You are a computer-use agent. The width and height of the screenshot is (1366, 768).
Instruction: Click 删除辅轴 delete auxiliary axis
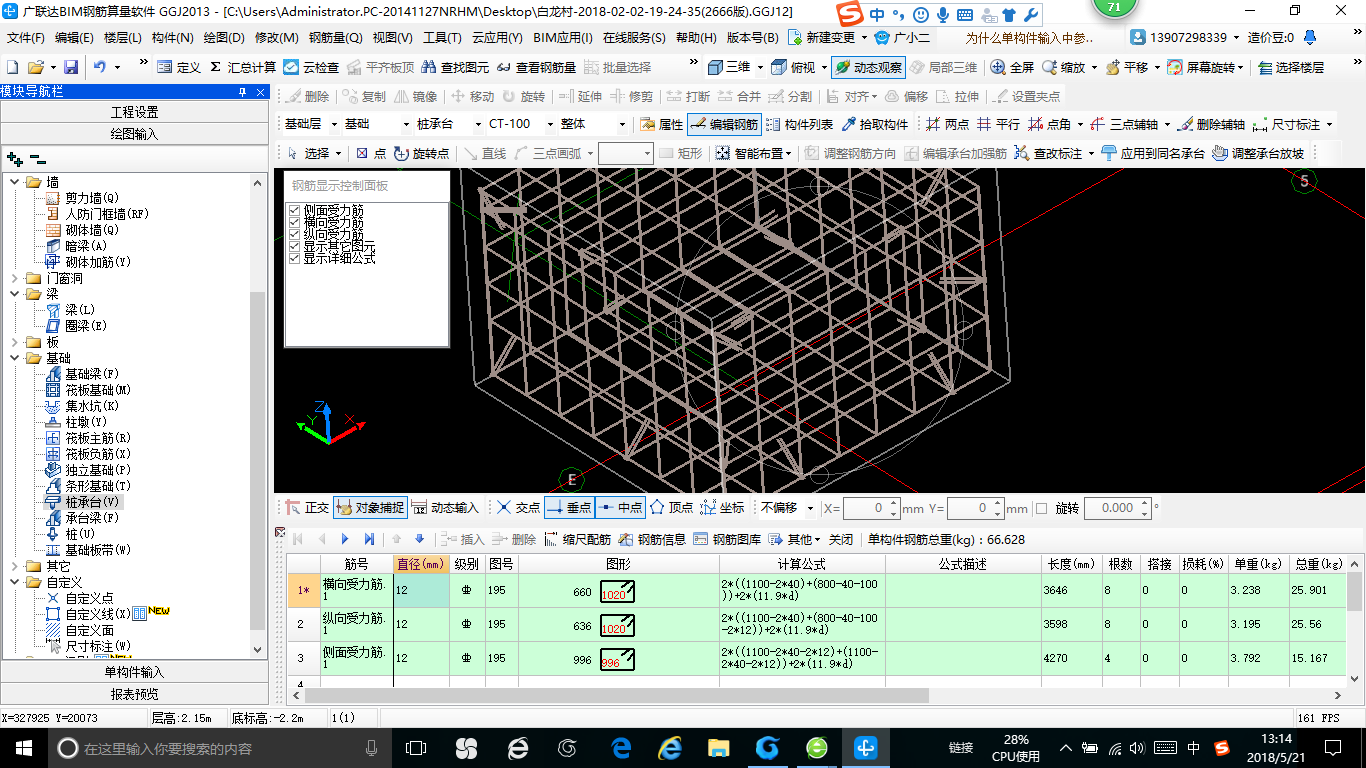tap(1211, 124)
